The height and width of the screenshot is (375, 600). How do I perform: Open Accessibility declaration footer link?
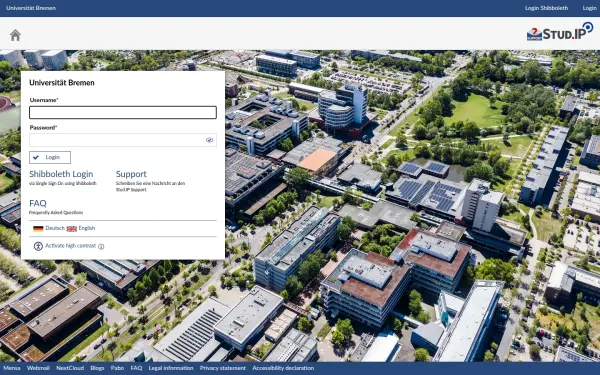point(283,368)
